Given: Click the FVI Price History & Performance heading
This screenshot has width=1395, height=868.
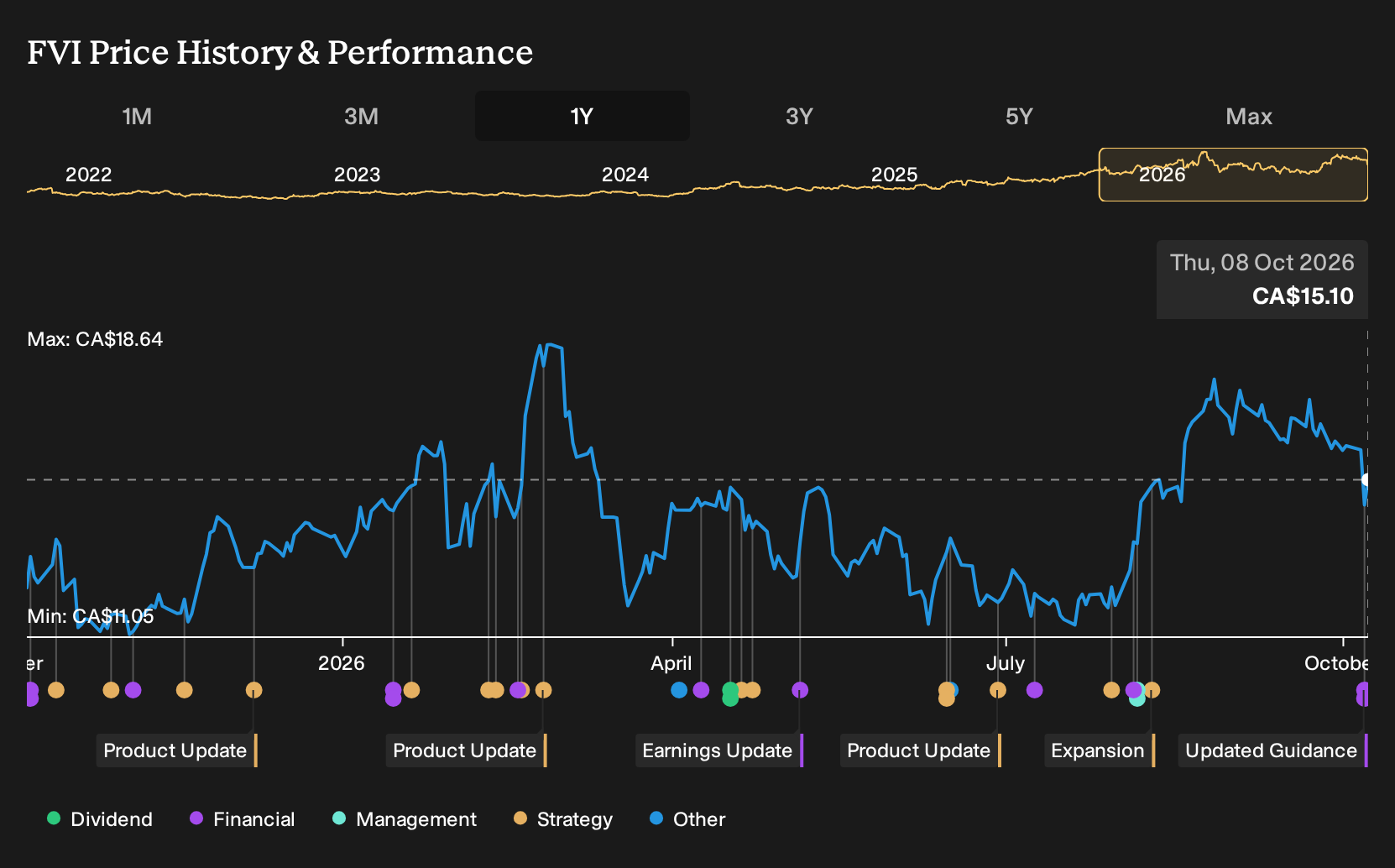Looking at the screenshot, I should pyautogui.click(x=280, y=52).
